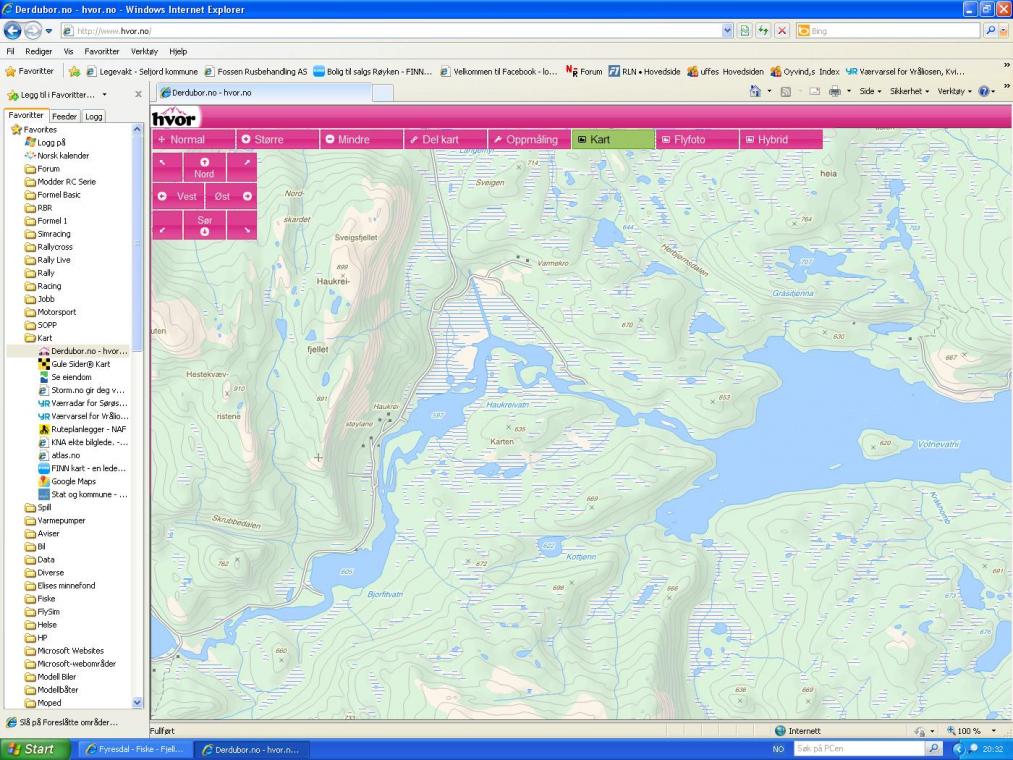
Task: Pan the map south with Sør arrow
Action: pos(204,225)
